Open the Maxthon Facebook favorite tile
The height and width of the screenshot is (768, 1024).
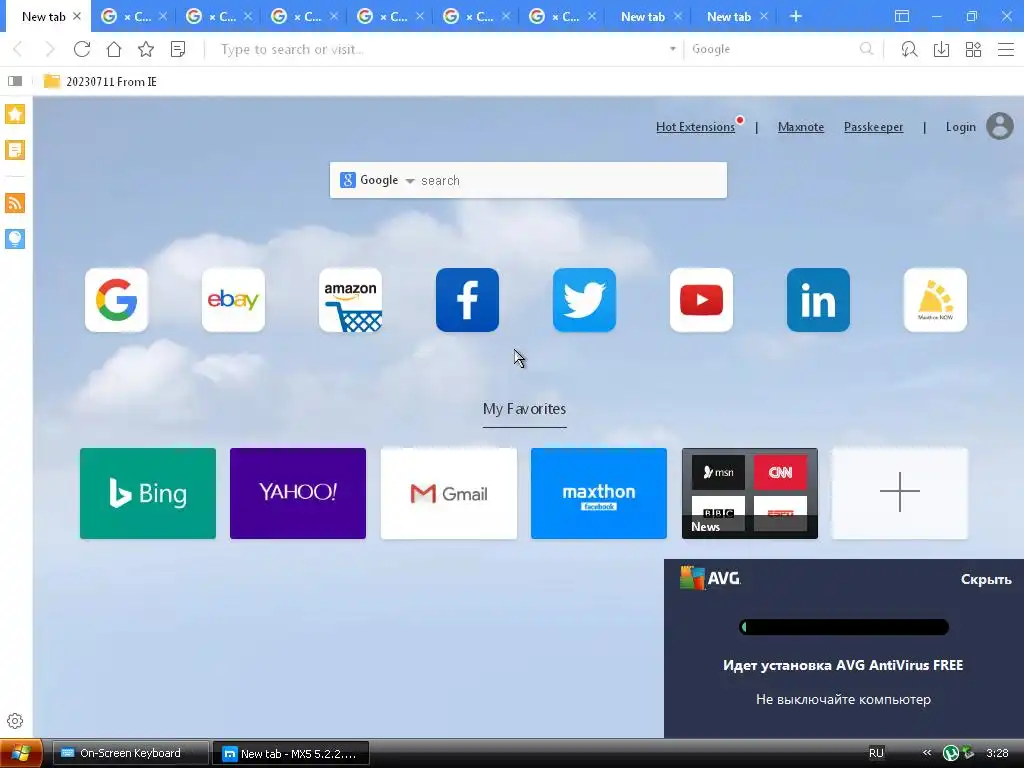tap(599, 494)
